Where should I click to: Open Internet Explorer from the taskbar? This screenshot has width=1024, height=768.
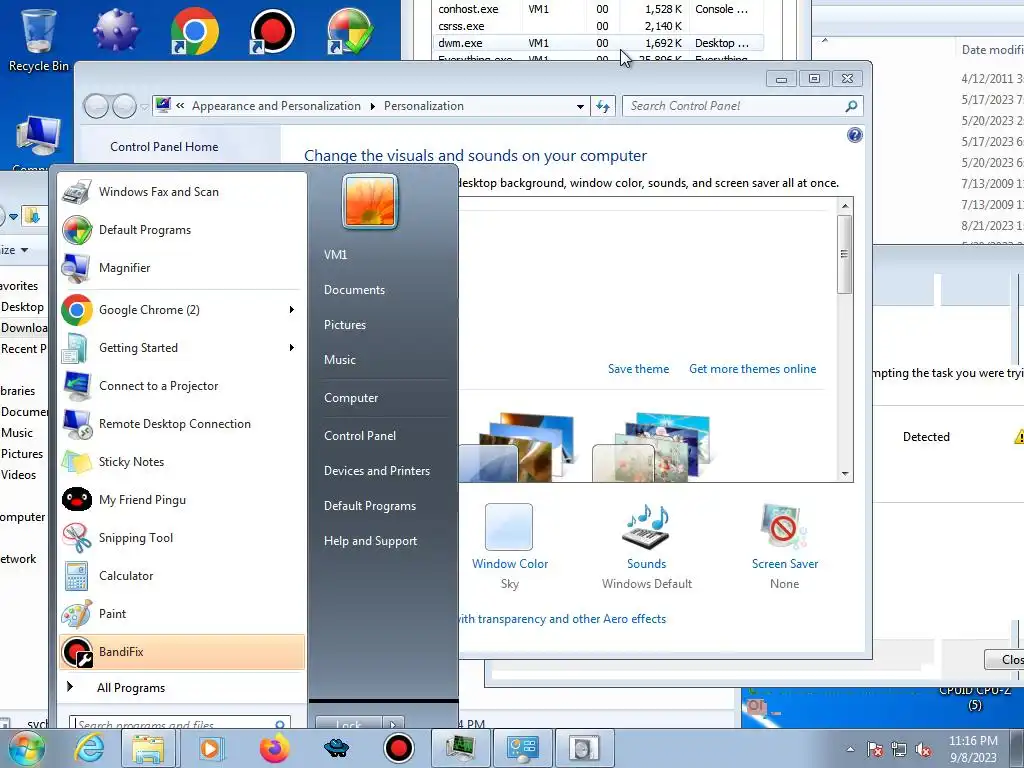click(89, 748)
